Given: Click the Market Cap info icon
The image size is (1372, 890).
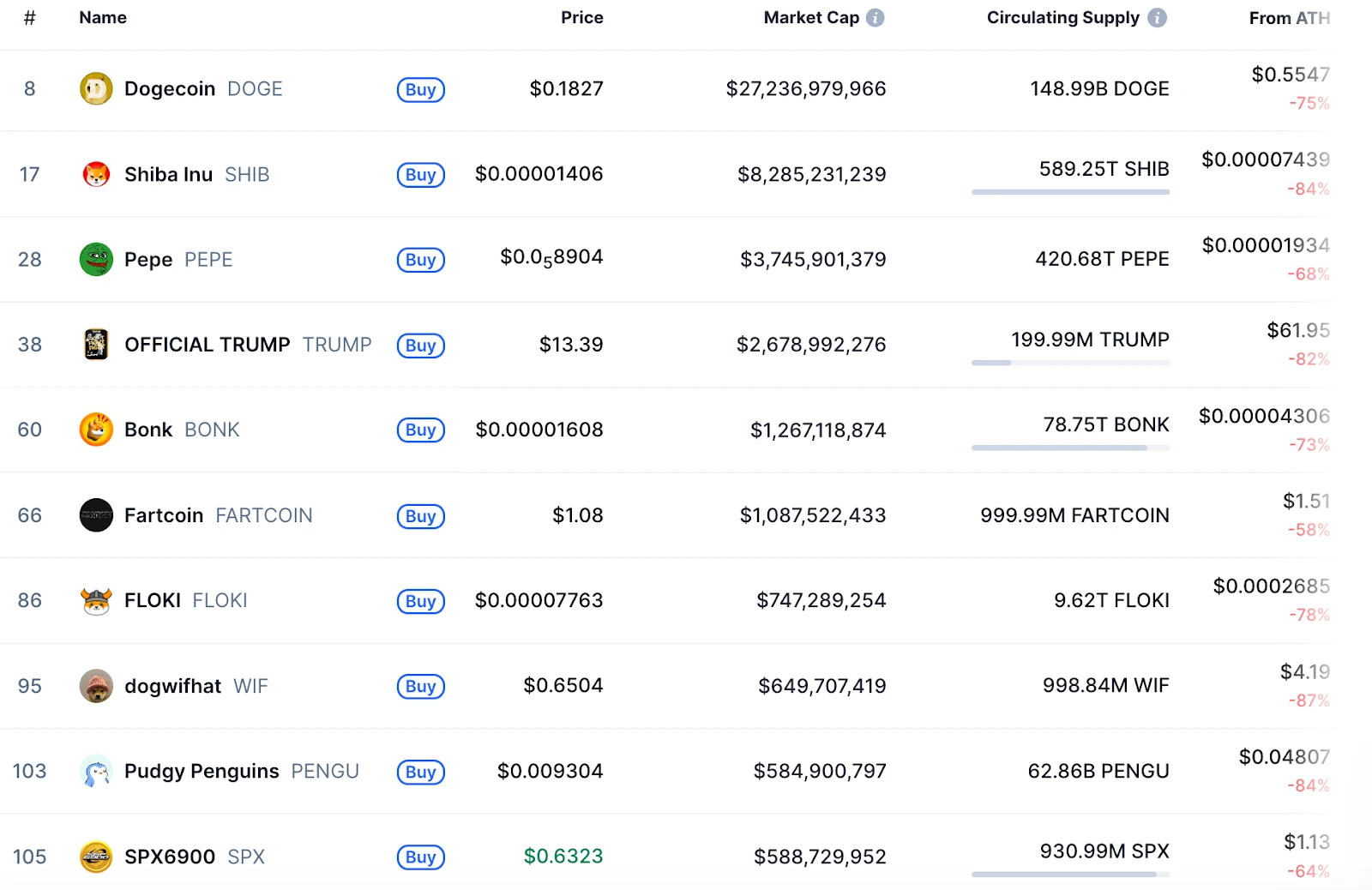Looking at the screenshot, I should [875, 18].
